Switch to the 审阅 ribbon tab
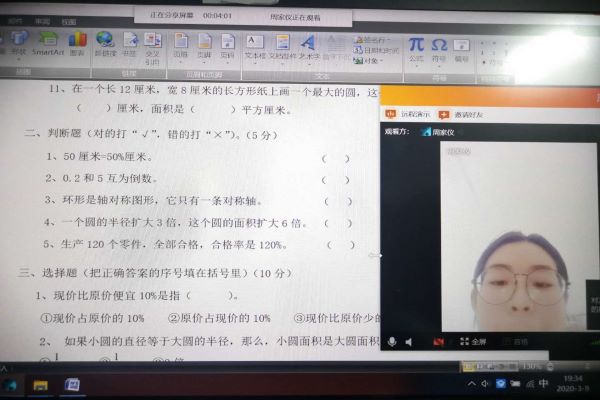 [x=43, y=20]
